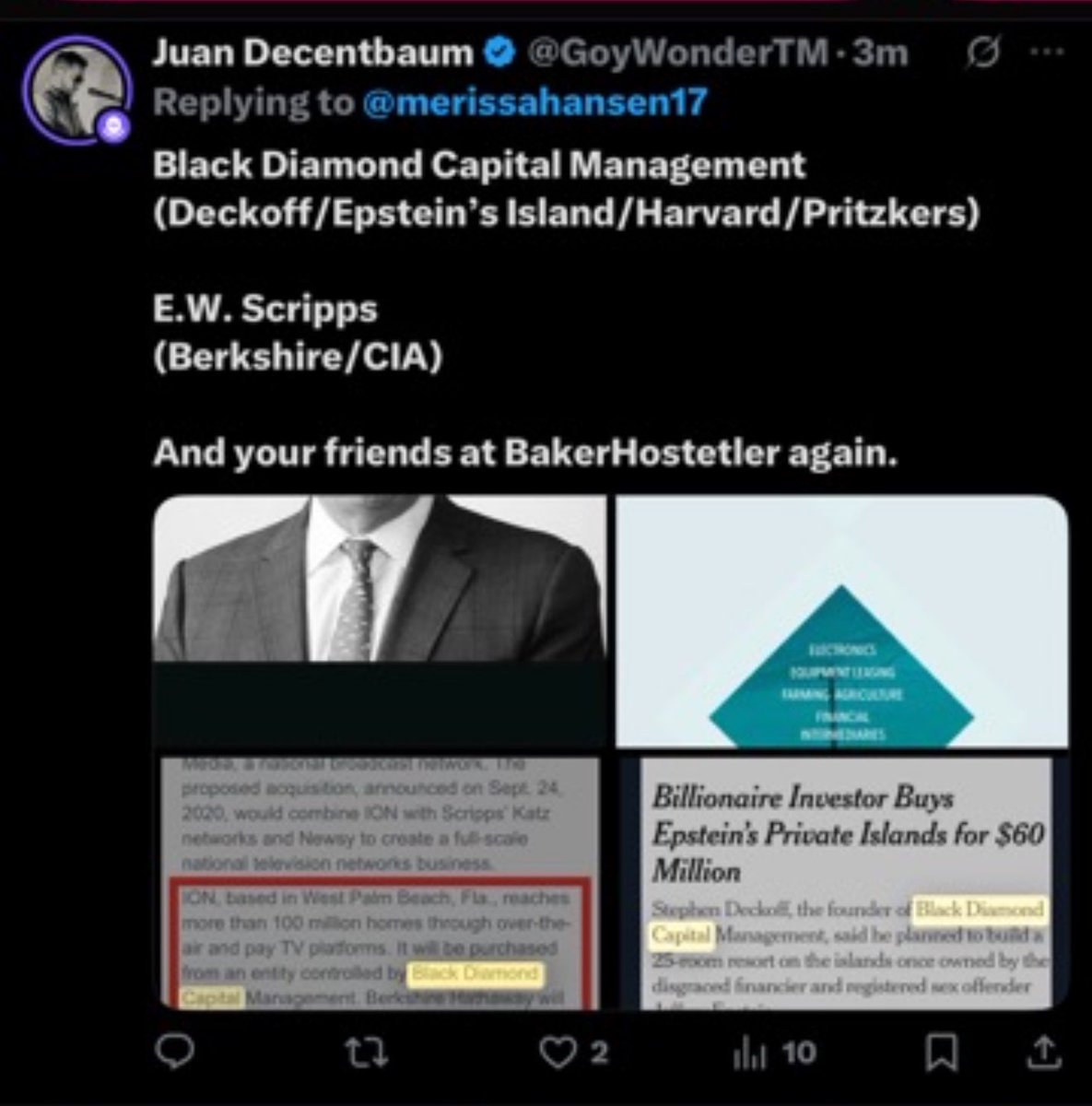Bookmark this tweet

[942, 1052]
